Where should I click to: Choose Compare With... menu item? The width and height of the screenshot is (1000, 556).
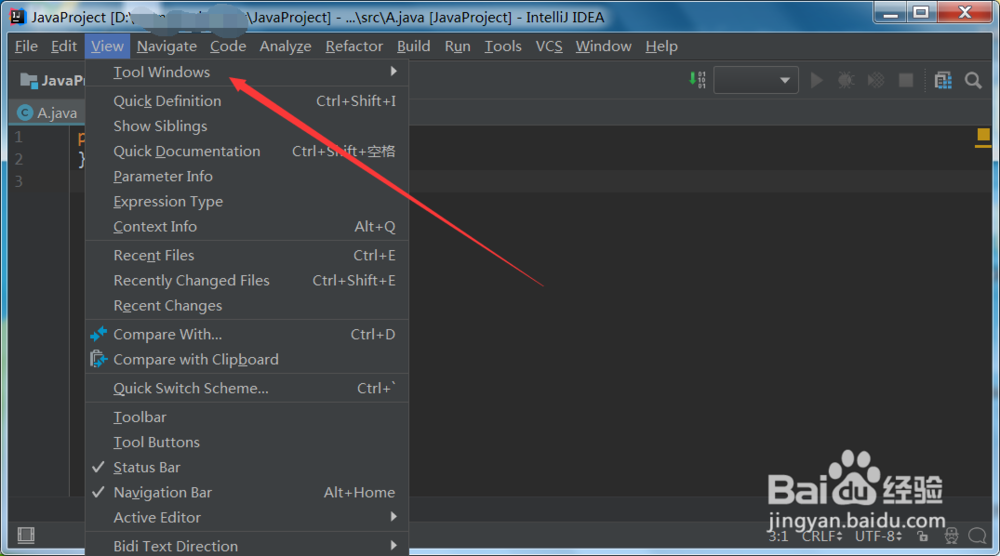click(247, 334)
